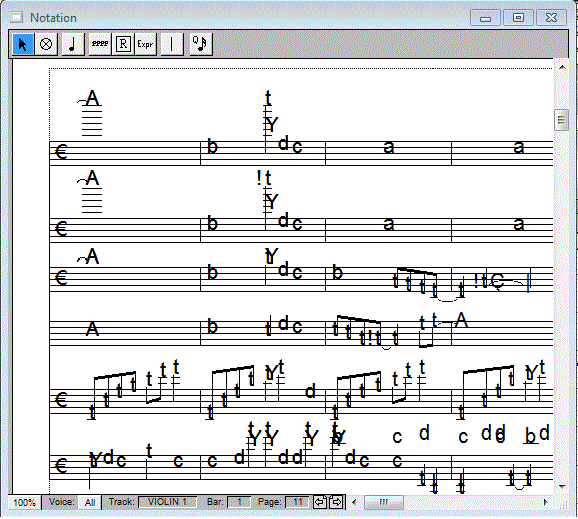Click the vertical scrollbar down arrow

point(562,487)
